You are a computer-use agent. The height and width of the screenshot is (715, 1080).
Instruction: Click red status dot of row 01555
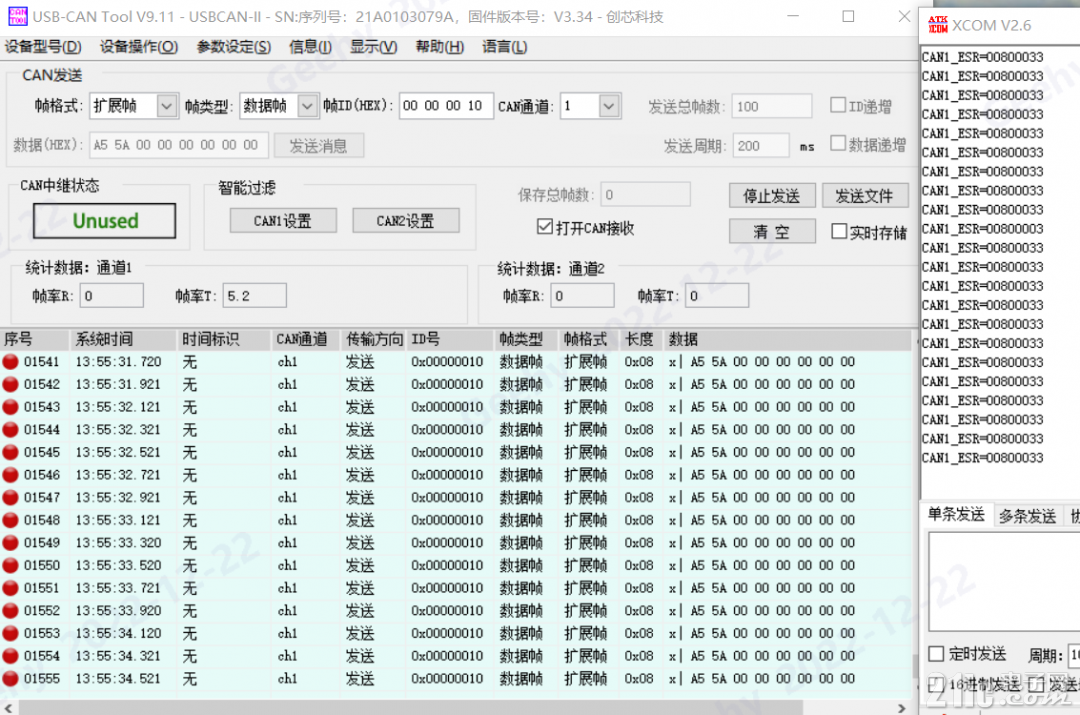tap(10, 678)
